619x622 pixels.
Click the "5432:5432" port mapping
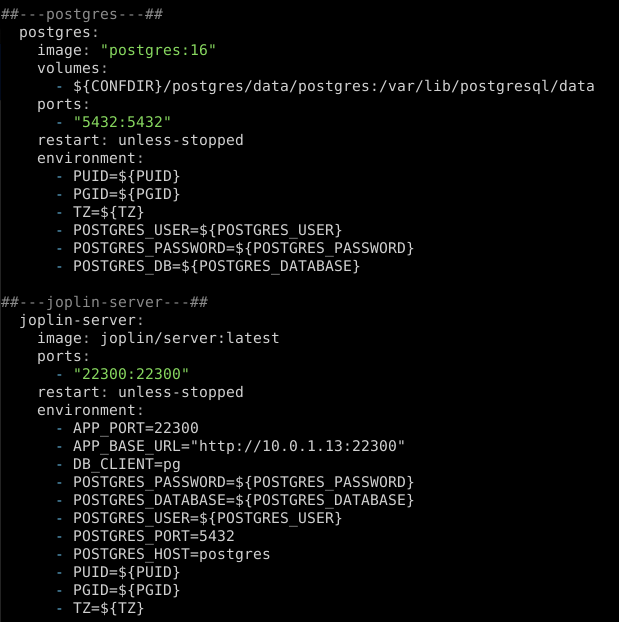click(x=127, y=122)
